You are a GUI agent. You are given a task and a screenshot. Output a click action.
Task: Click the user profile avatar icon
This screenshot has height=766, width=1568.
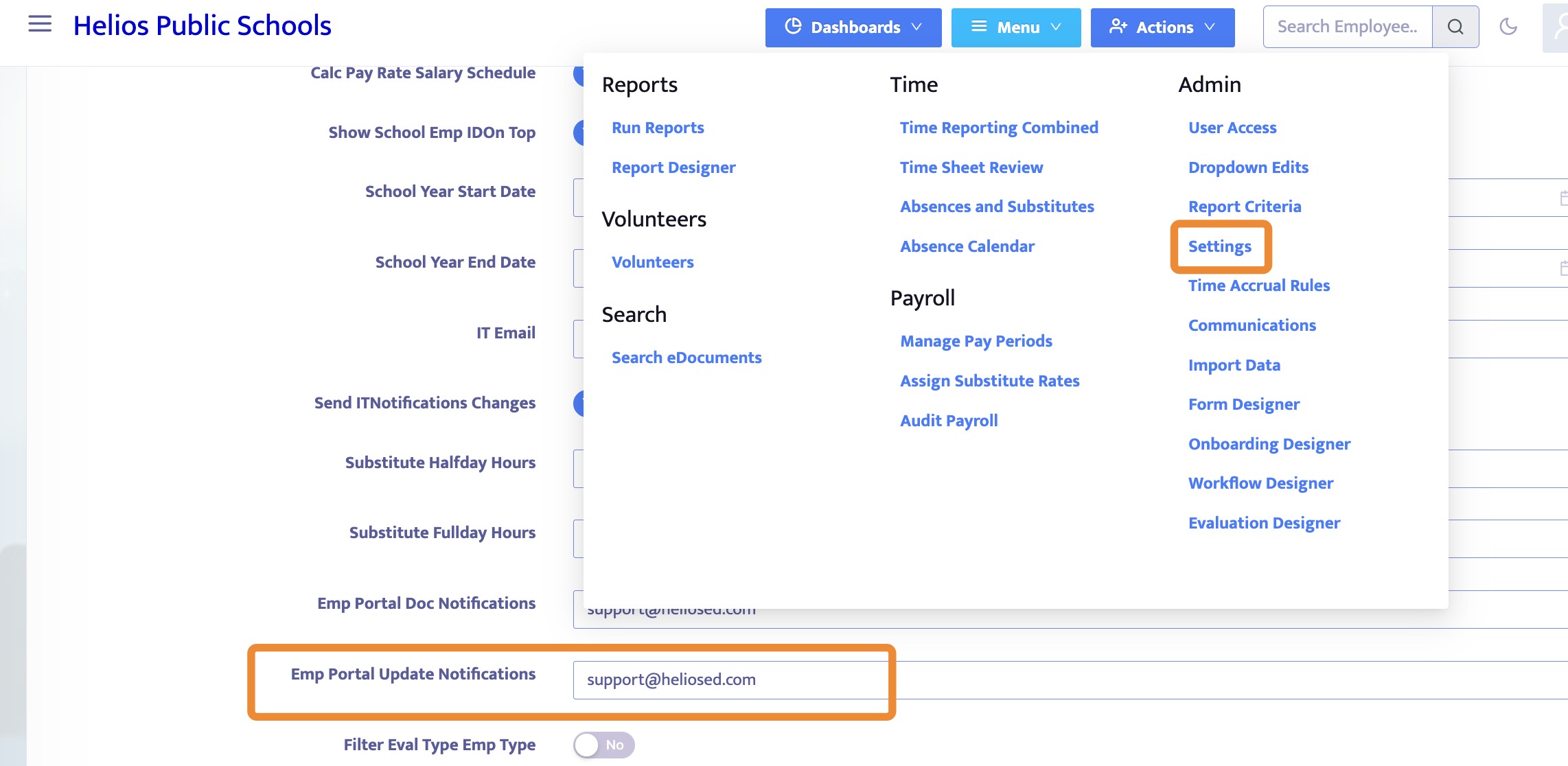pyautogui.click(x=1558, y=27)
